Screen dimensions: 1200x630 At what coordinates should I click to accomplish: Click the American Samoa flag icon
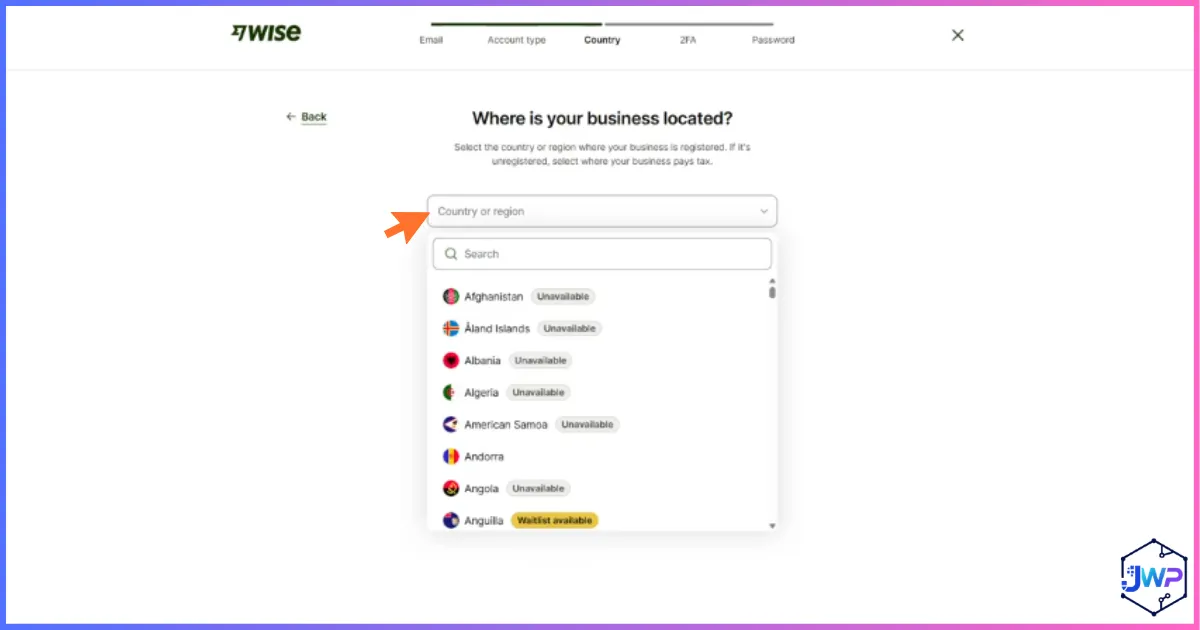(x=451, y=424)
